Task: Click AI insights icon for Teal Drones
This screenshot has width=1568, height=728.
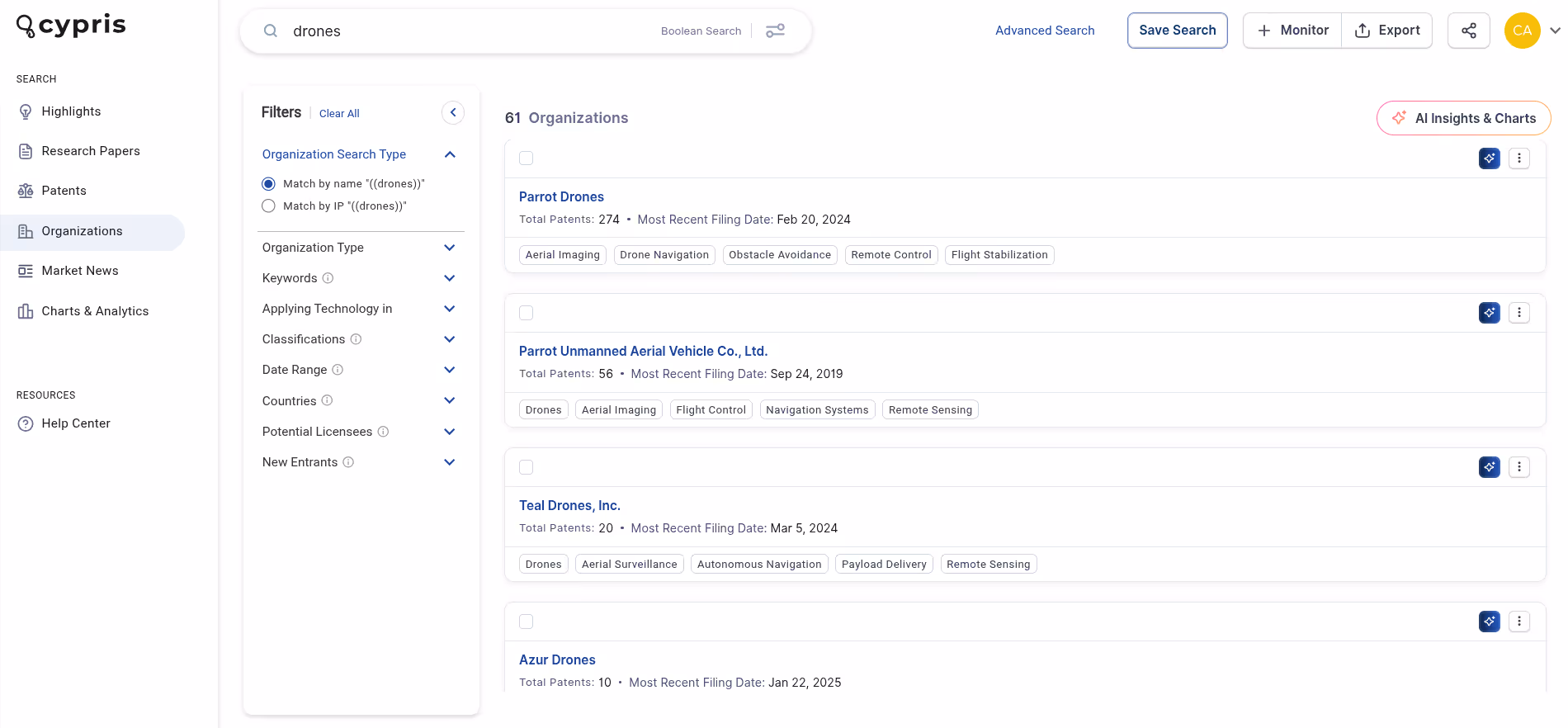Action: 1490,467
